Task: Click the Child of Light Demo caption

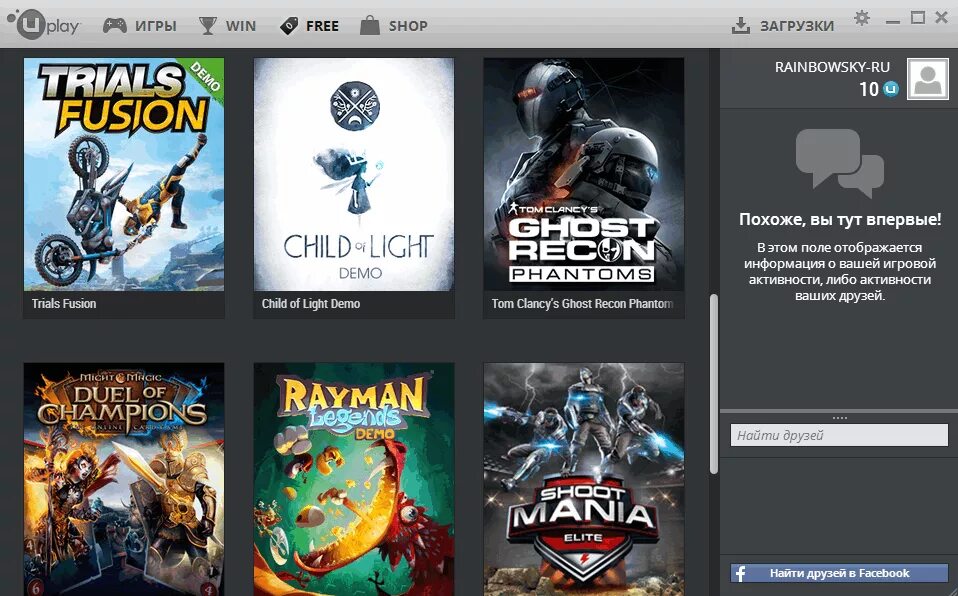Action: (x=311, y=303)
